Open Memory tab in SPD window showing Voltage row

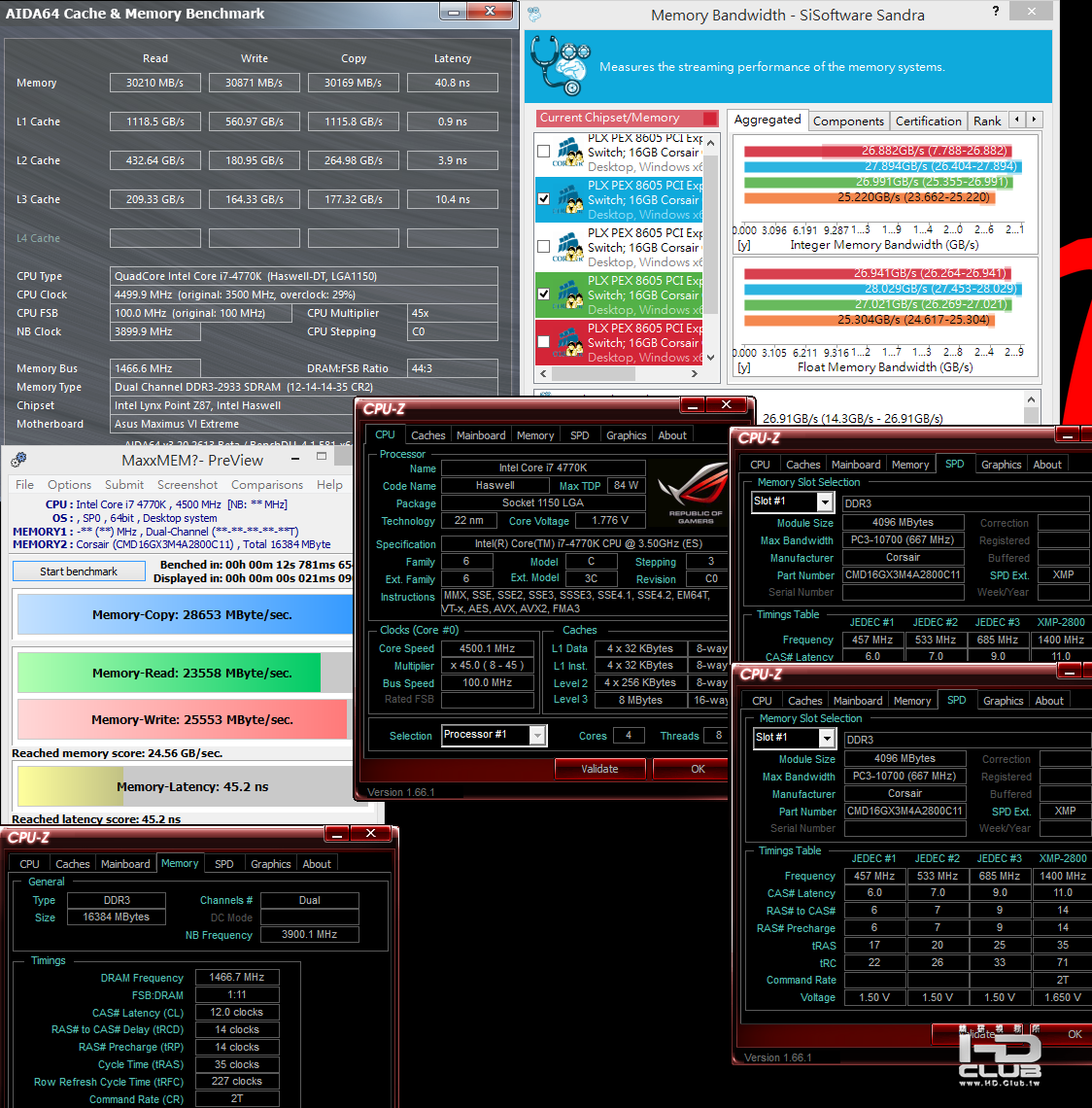912,701
